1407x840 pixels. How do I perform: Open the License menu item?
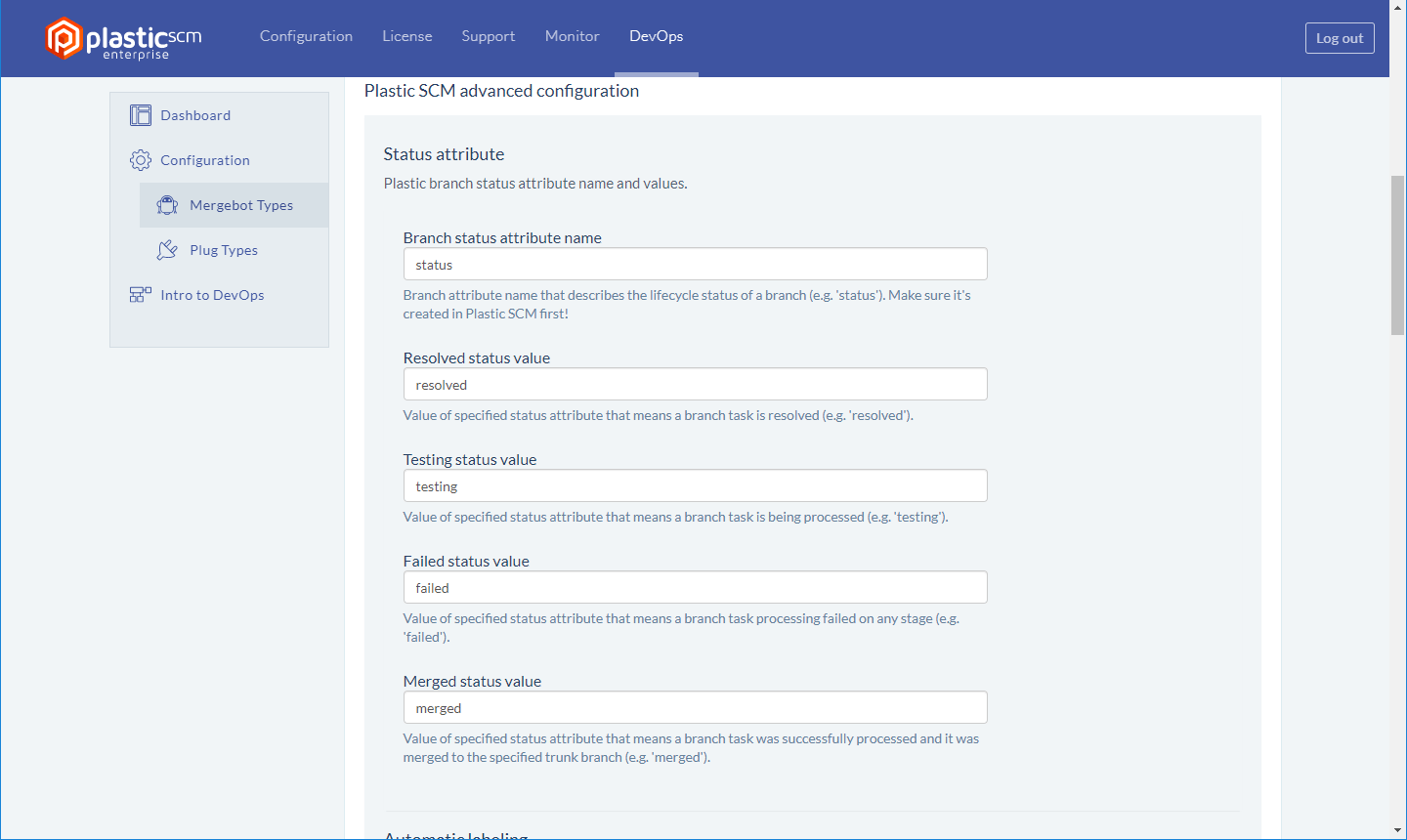coord(407,36)
